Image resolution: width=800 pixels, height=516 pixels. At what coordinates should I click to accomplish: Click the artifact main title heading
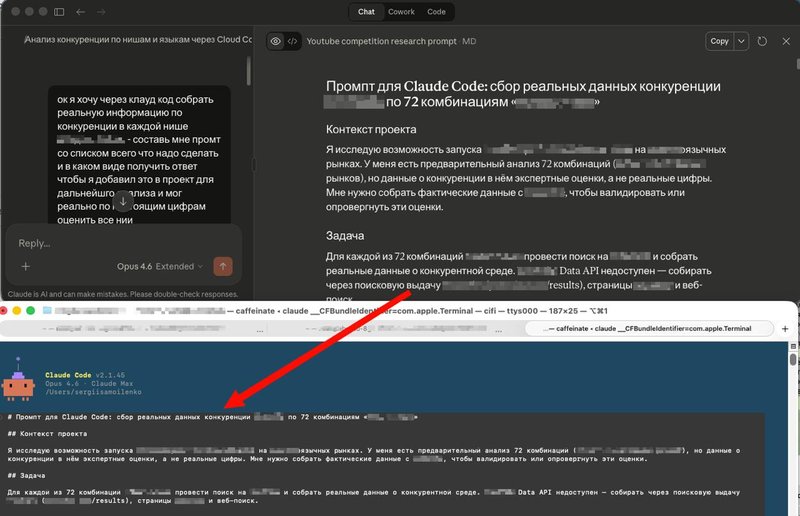(x=523, y=94)
